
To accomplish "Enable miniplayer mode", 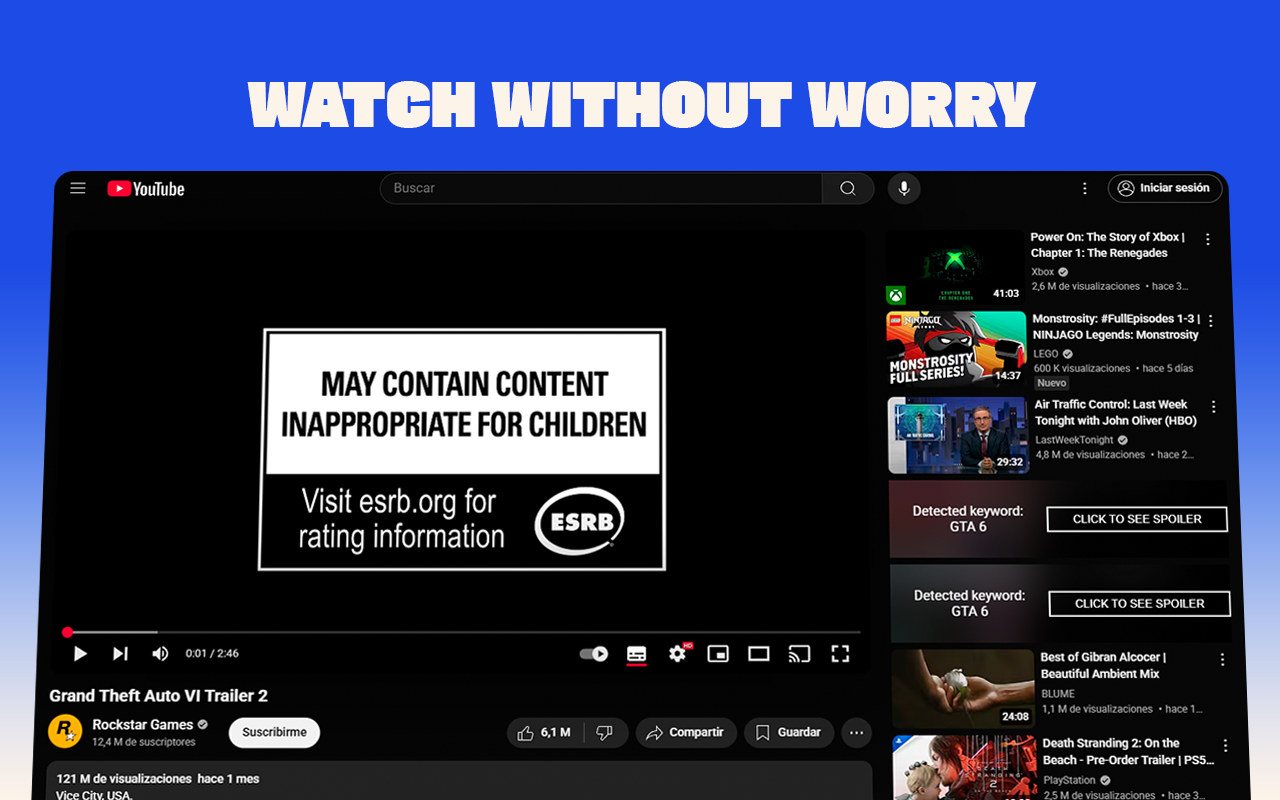I will point(718,654).
